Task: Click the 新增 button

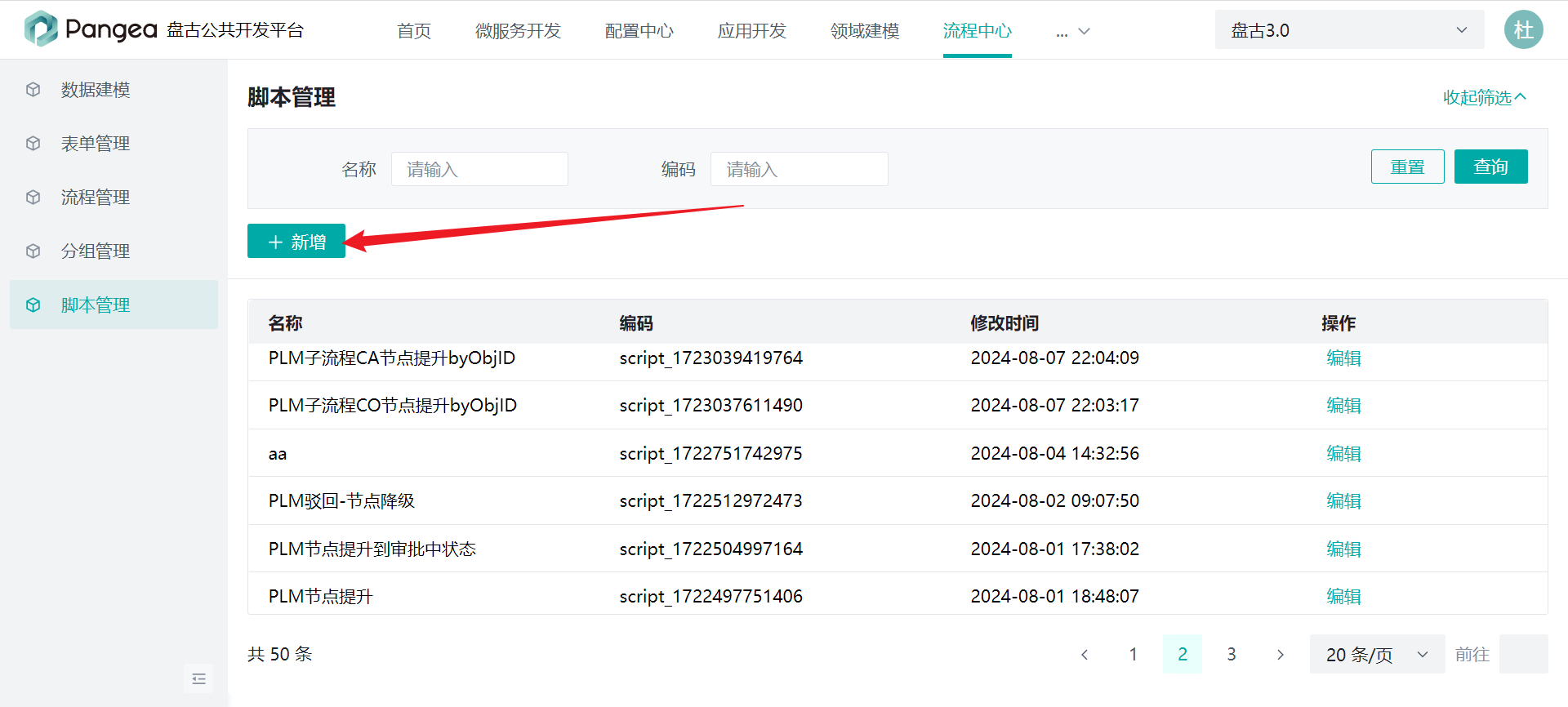Action: point(296,242)
